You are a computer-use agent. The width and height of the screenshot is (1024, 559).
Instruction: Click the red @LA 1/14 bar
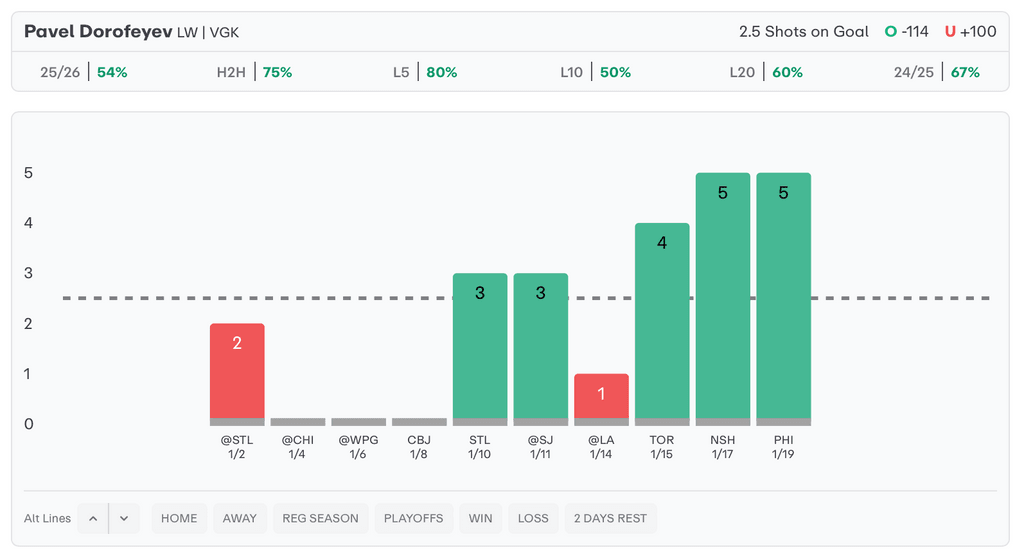[601, 398]
